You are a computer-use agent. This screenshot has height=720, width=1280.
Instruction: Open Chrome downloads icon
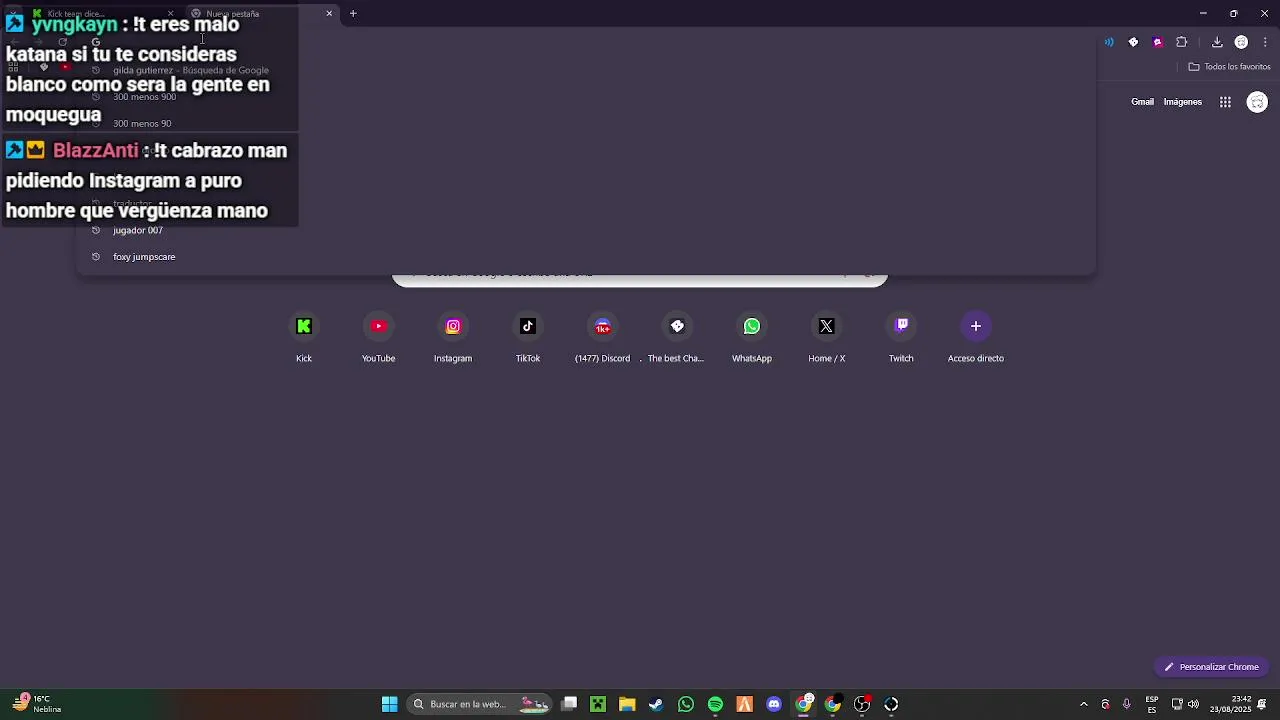[1217, 42]
